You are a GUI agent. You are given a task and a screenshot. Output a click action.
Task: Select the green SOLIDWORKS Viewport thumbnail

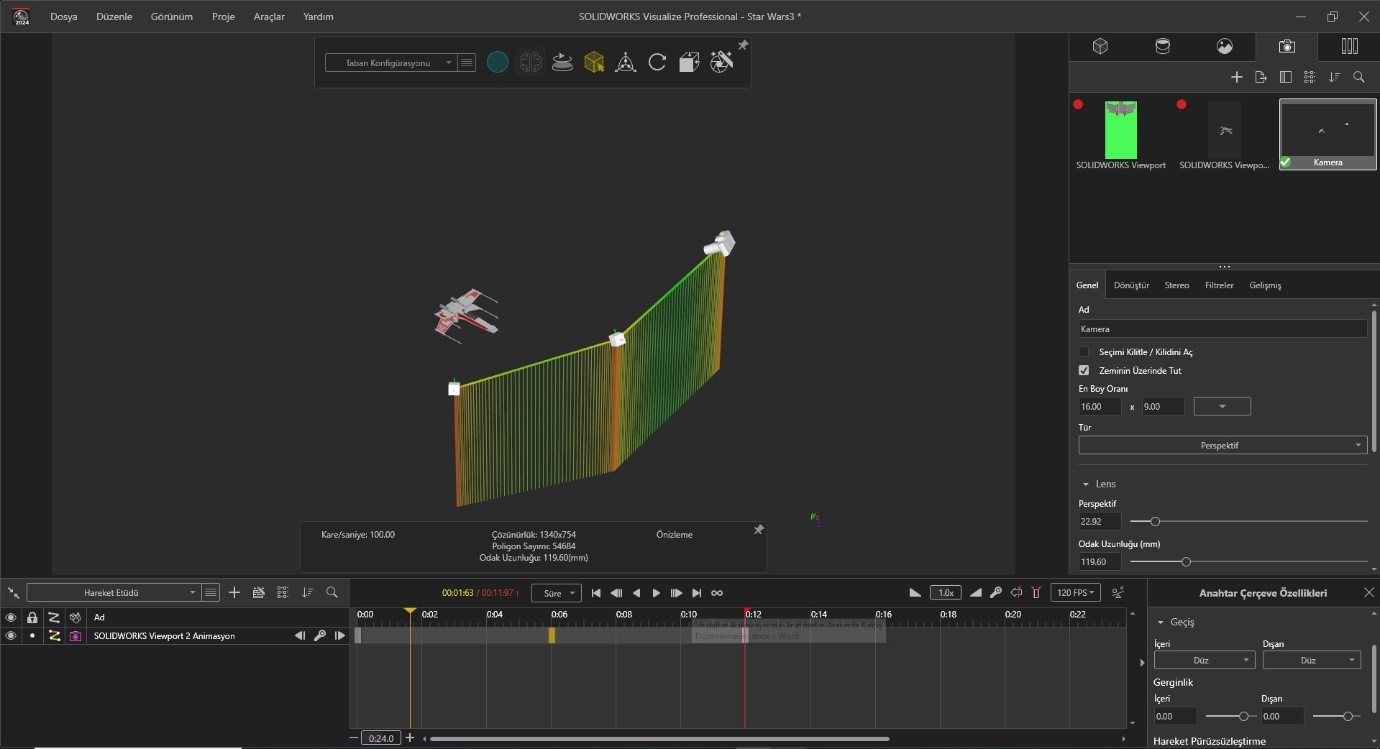tap(1121, 129)
